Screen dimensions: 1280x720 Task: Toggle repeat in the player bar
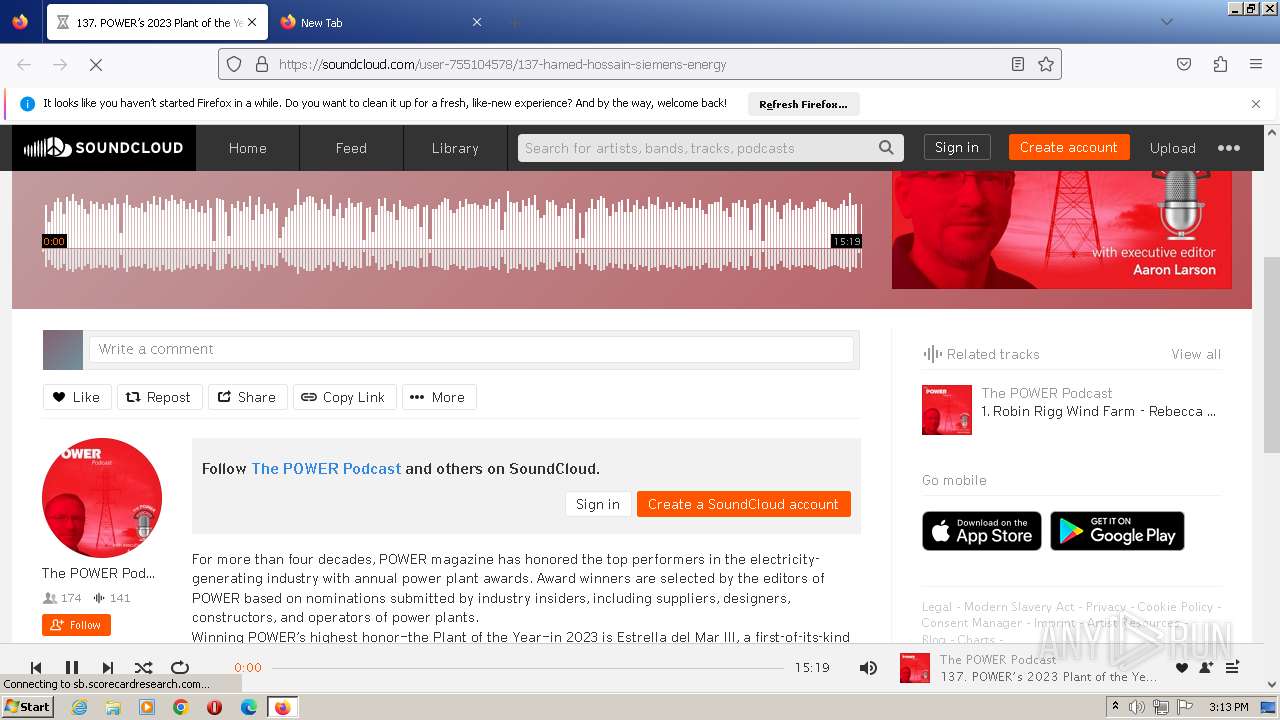(x=180, y=667)
